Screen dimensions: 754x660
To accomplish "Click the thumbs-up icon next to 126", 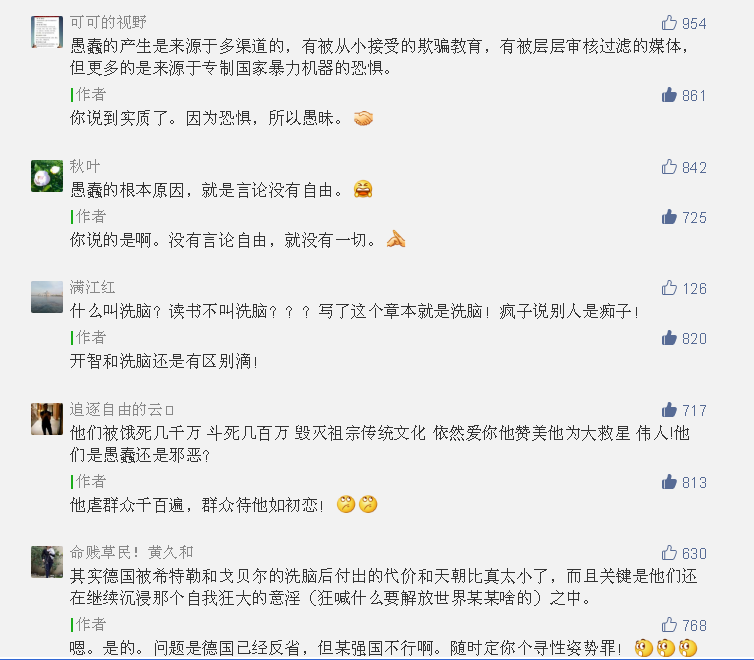I will (669, 288).
